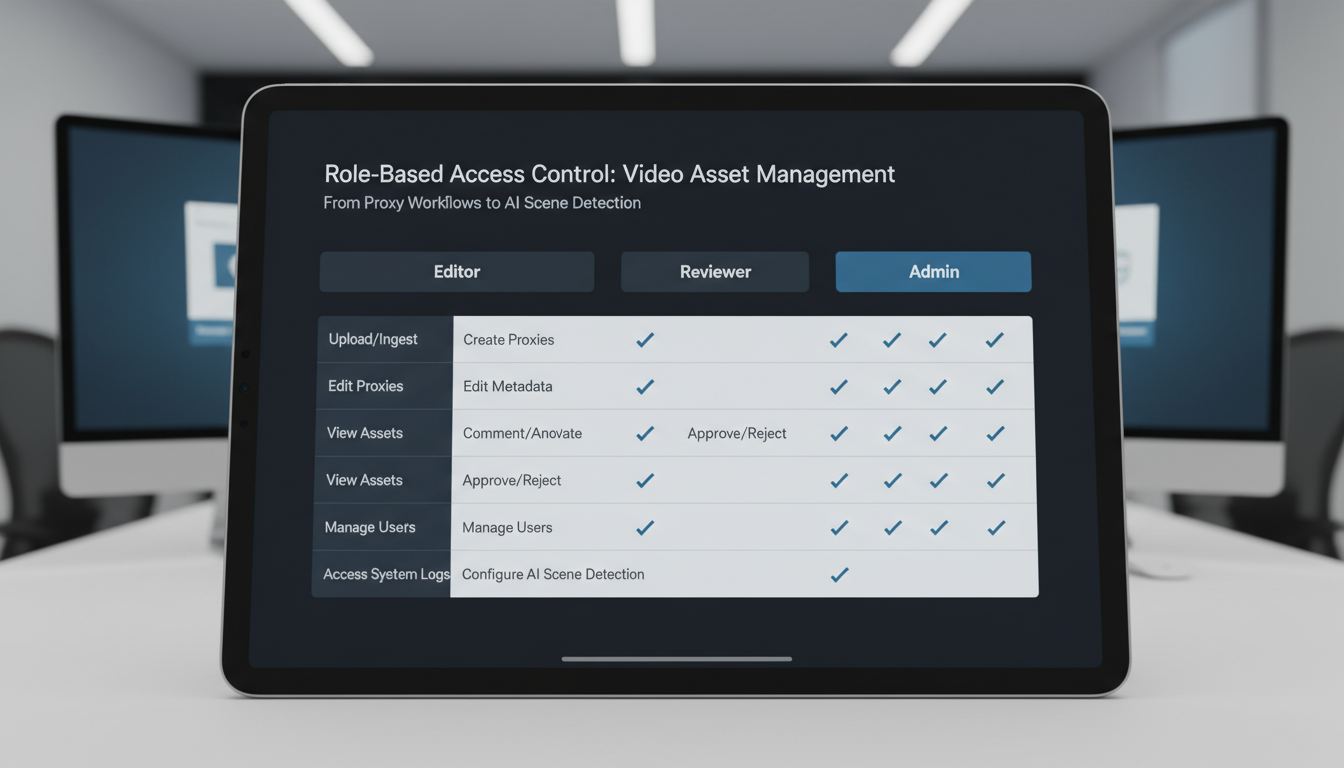
Task: Click the second Admin checkmark on Manage Users row
Action: click(x=891, y=527)
